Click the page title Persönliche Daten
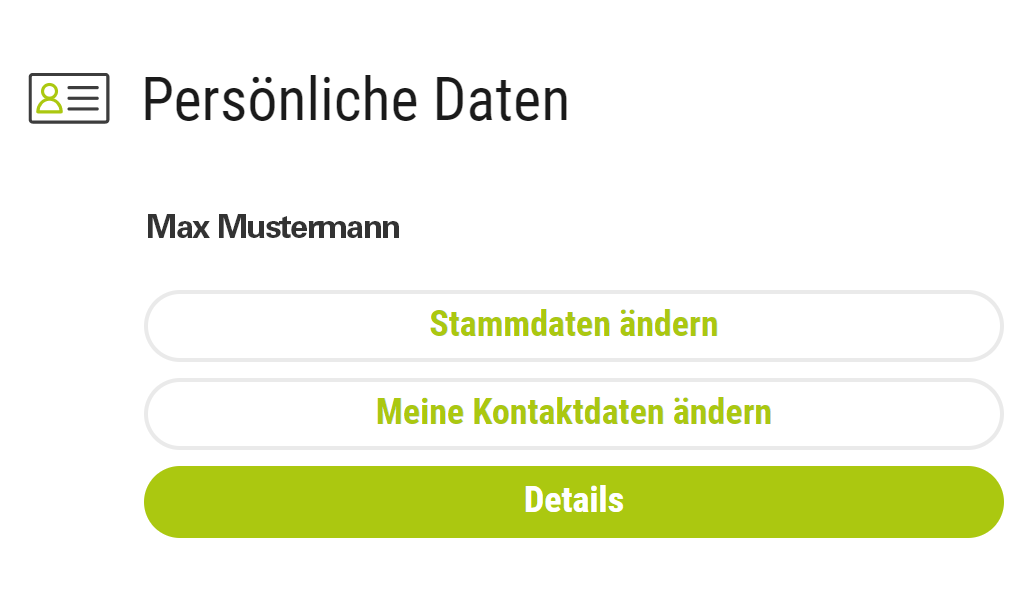The height and width of the screenshot is (599, 1034). [x=355, y=100]
